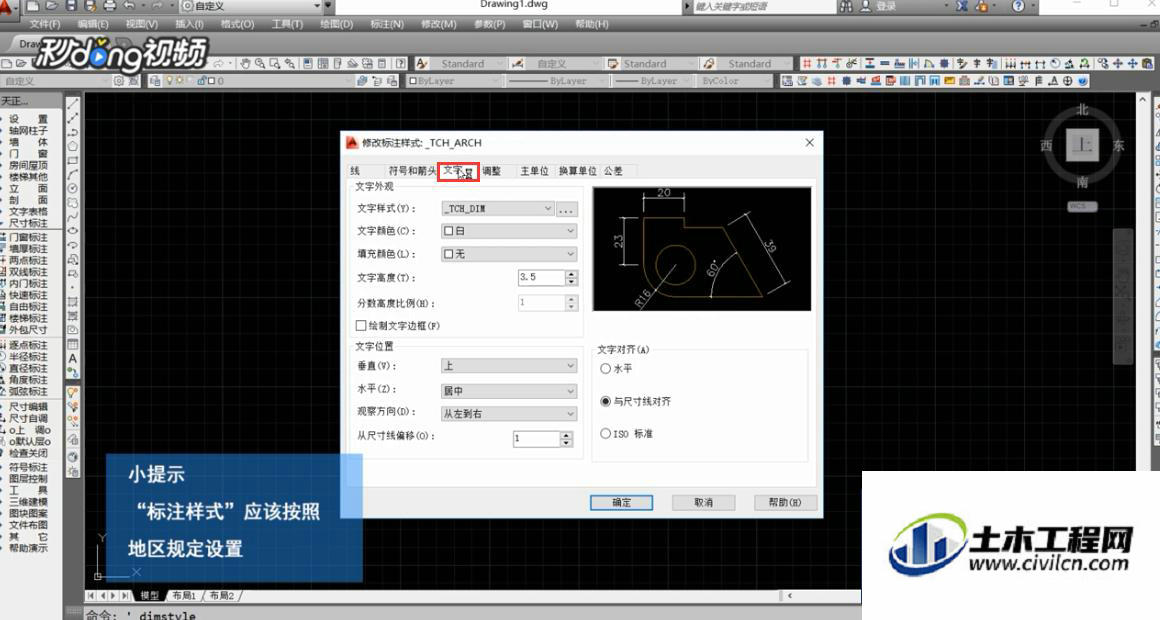This screenshot has width=1160, height=620.
Task: Switch to the 线 tab
Action: (355, 171)
